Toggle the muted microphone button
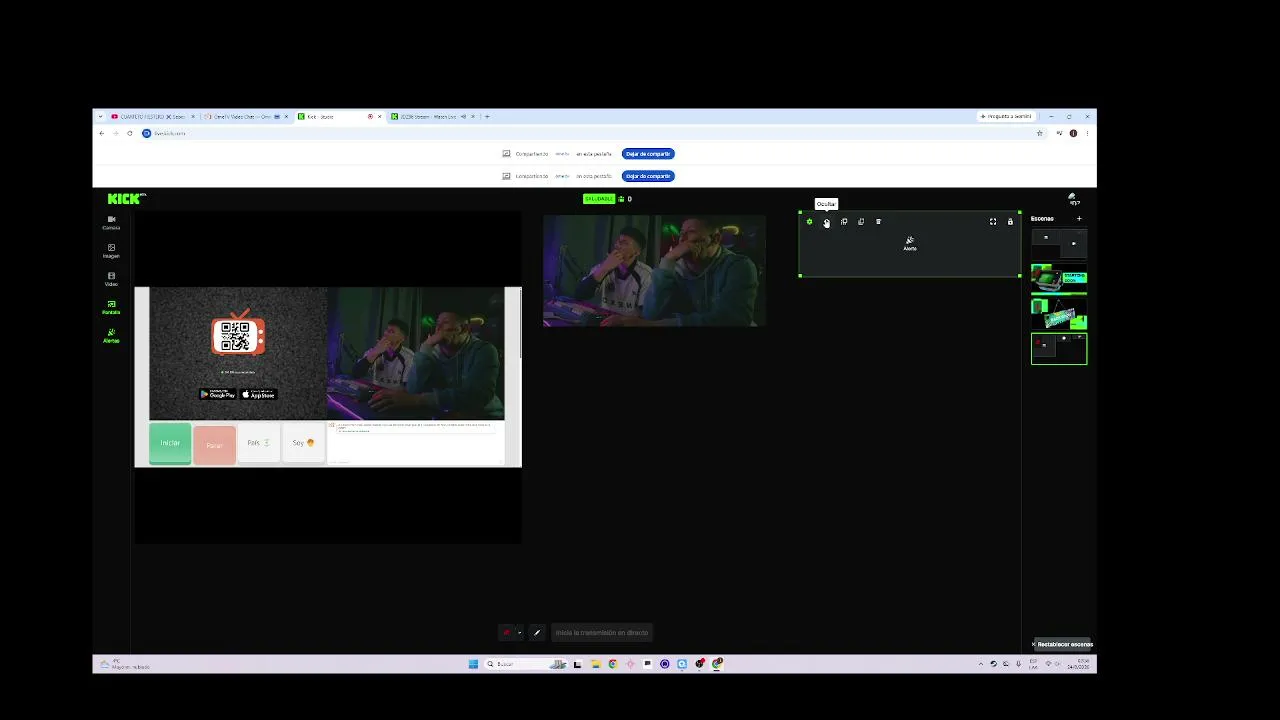Viewport: 1280px width, 720px height. pyautogui.click(x=506, y=632)
